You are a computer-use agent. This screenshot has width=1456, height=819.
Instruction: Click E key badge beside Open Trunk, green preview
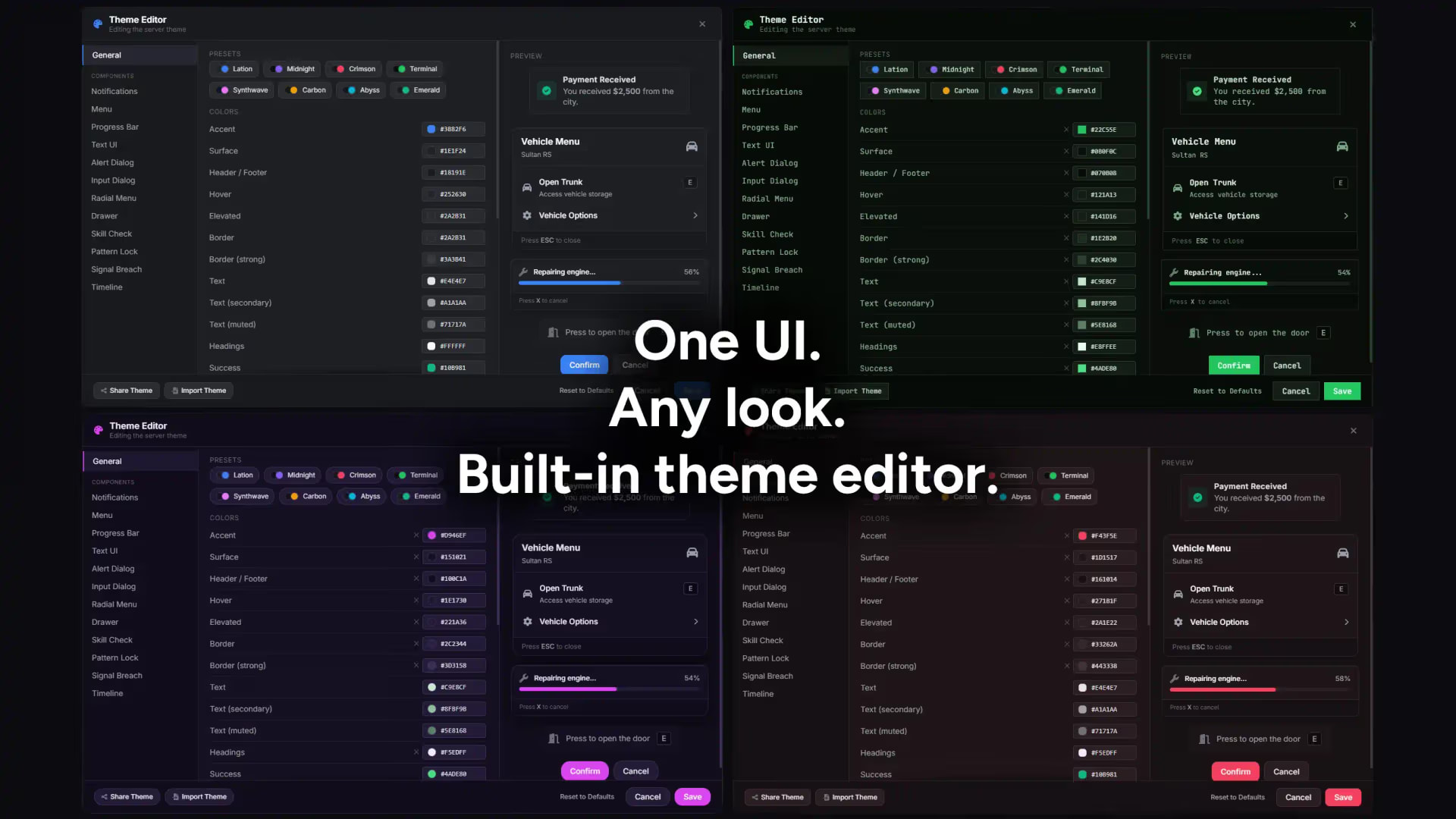click(1341, 183)
